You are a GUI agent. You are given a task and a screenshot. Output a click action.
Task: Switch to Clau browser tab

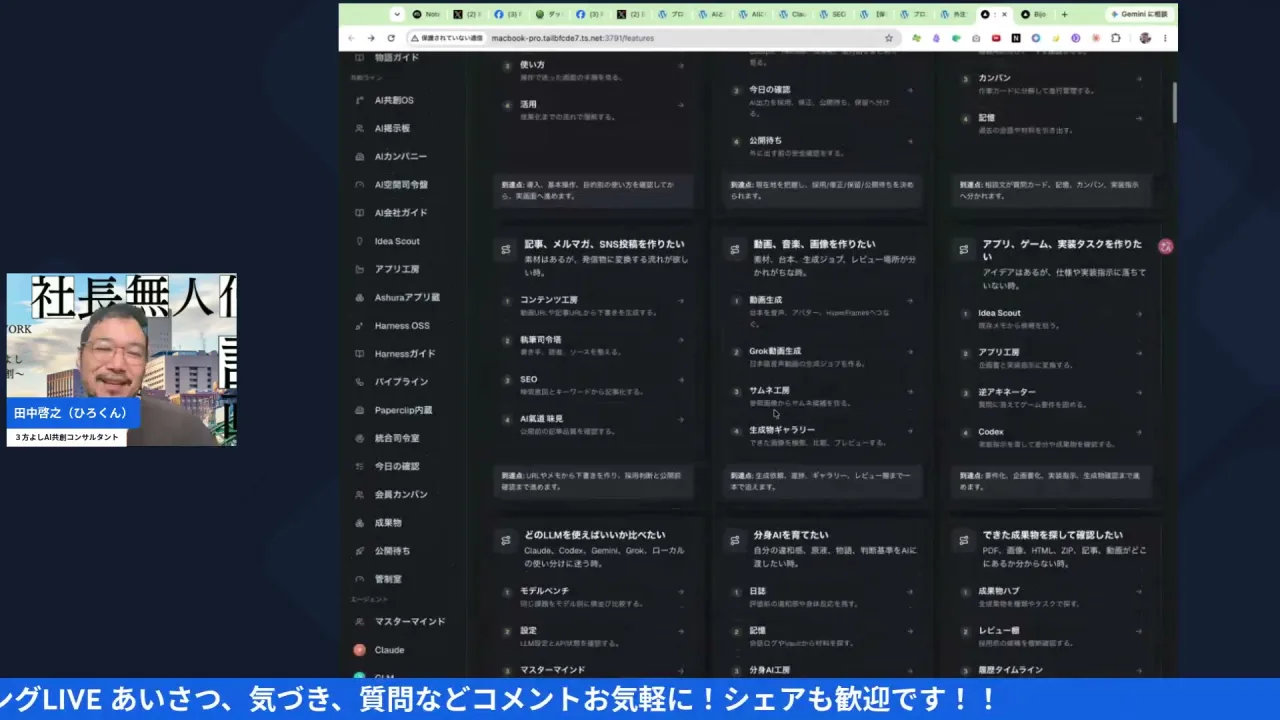(792, 14)
